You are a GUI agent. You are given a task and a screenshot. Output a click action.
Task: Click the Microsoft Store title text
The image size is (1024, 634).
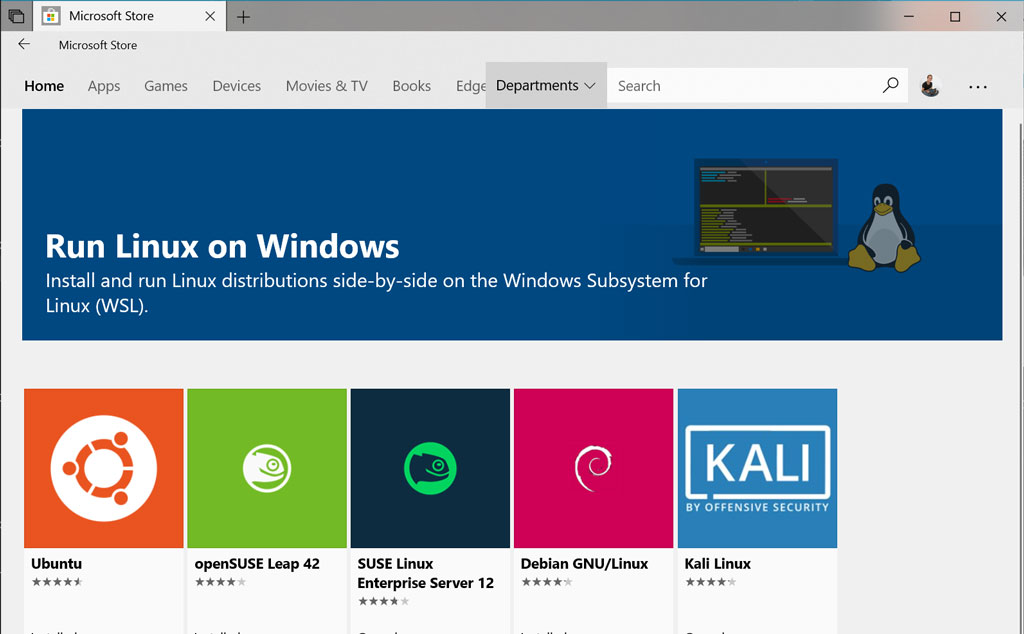coord(98,45)
